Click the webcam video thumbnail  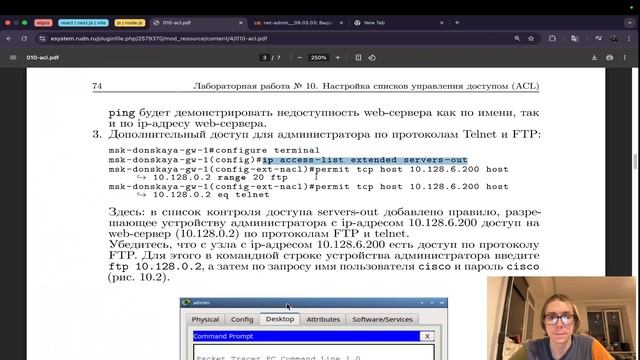coord(561,318)
